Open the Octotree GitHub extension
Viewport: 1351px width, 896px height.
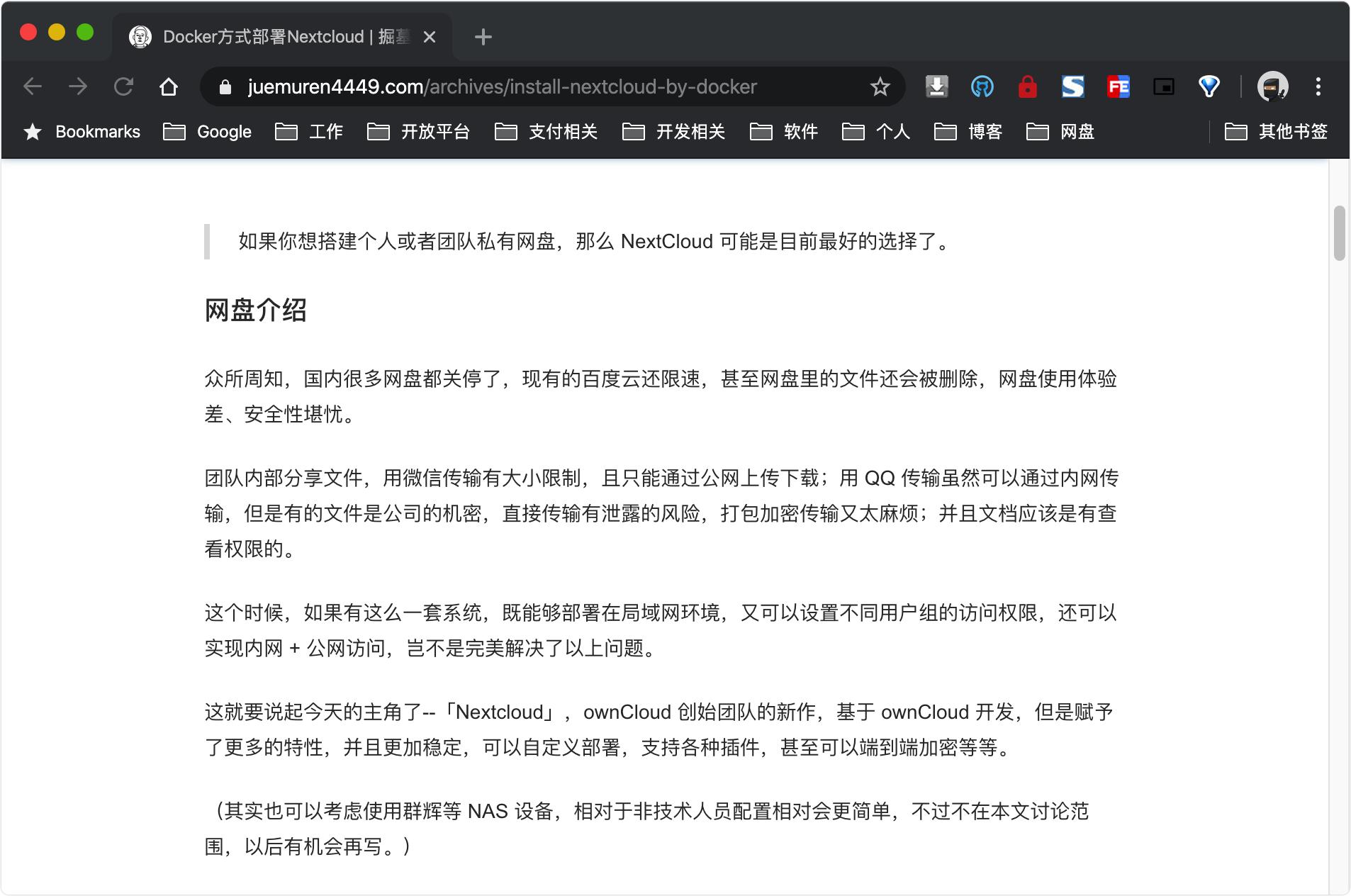(x=983, y=86)
